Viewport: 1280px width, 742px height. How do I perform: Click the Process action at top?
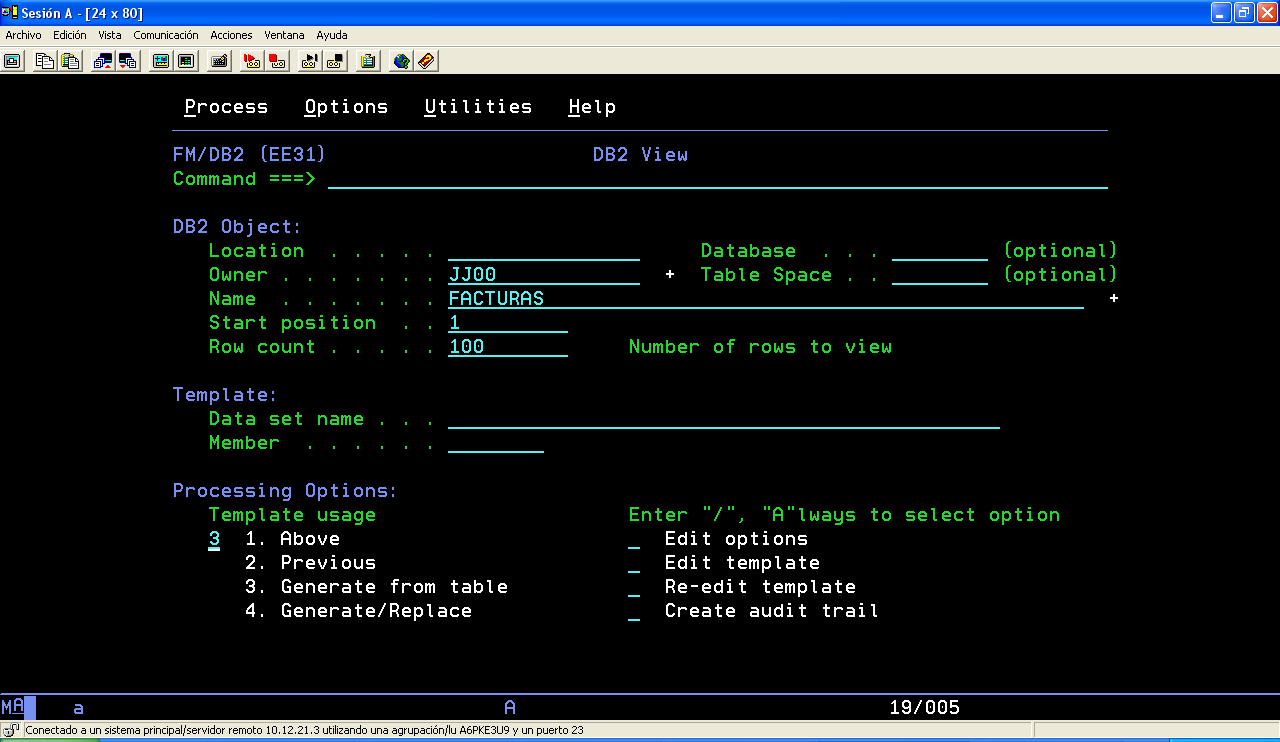point(225,107)
